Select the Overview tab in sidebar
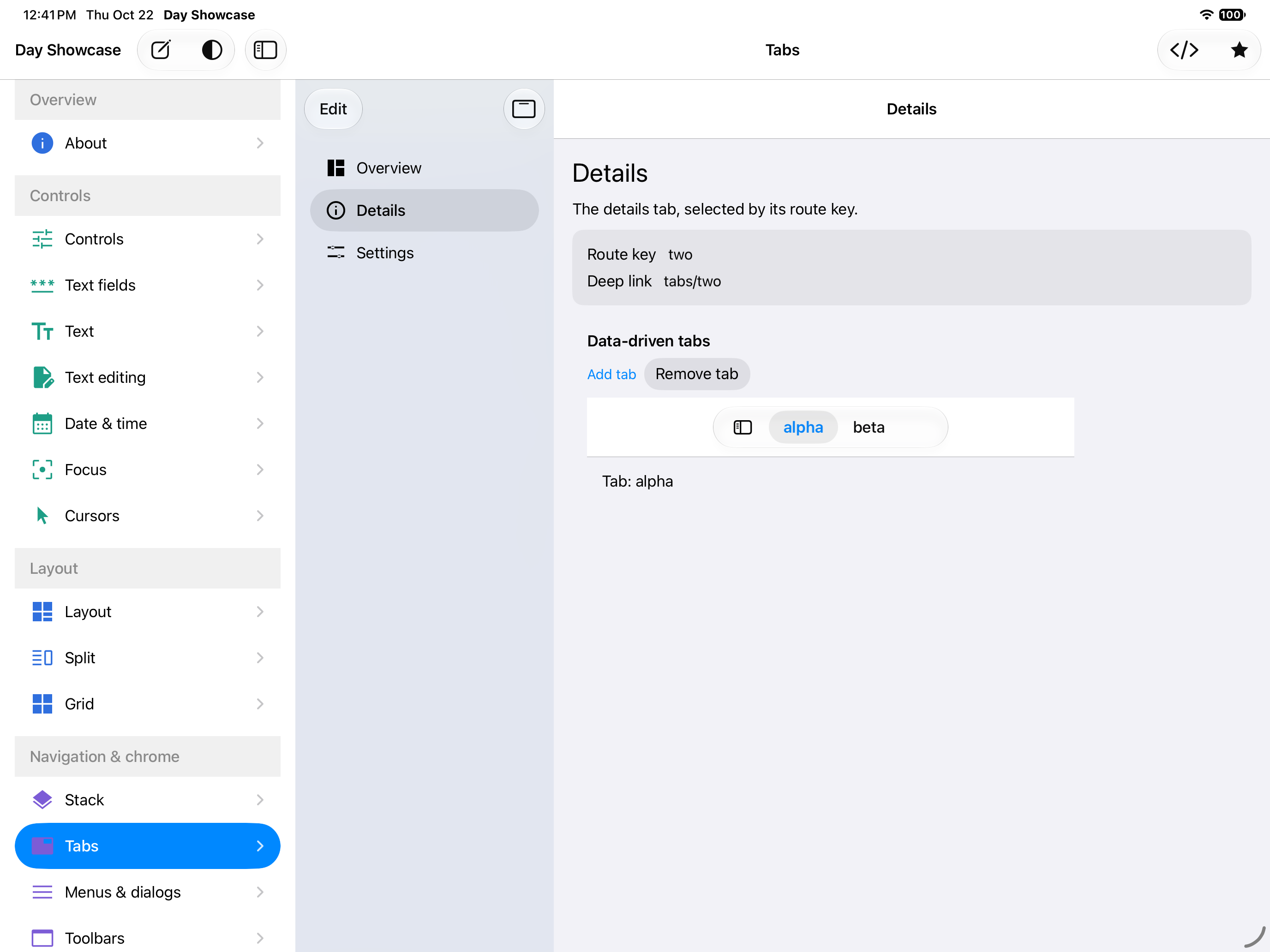Image resolution: width=1270 pixels, height=952 pixels. click(424, 168)
